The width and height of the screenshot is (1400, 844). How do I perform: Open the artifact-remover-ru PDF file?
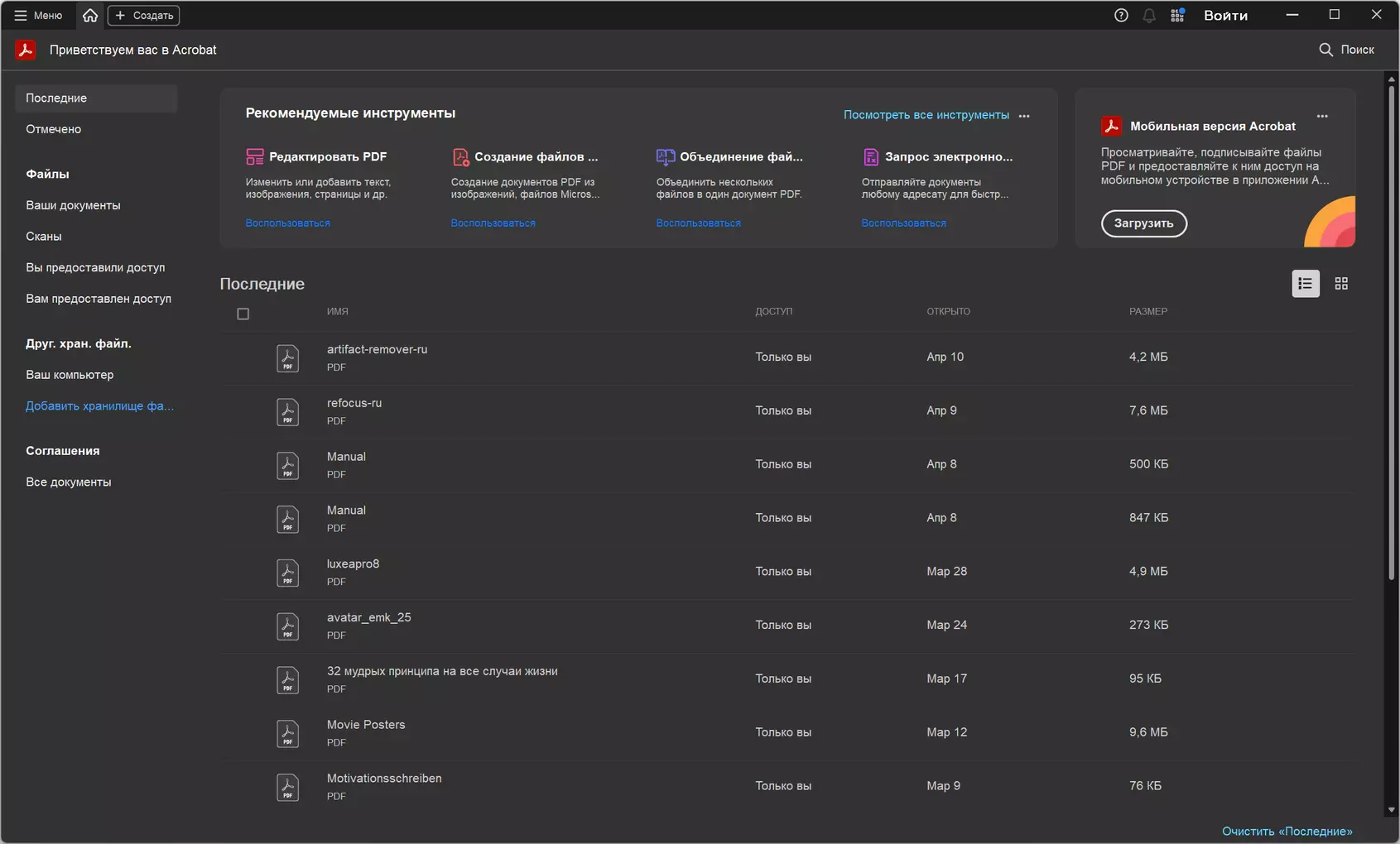tap(377, 349)
